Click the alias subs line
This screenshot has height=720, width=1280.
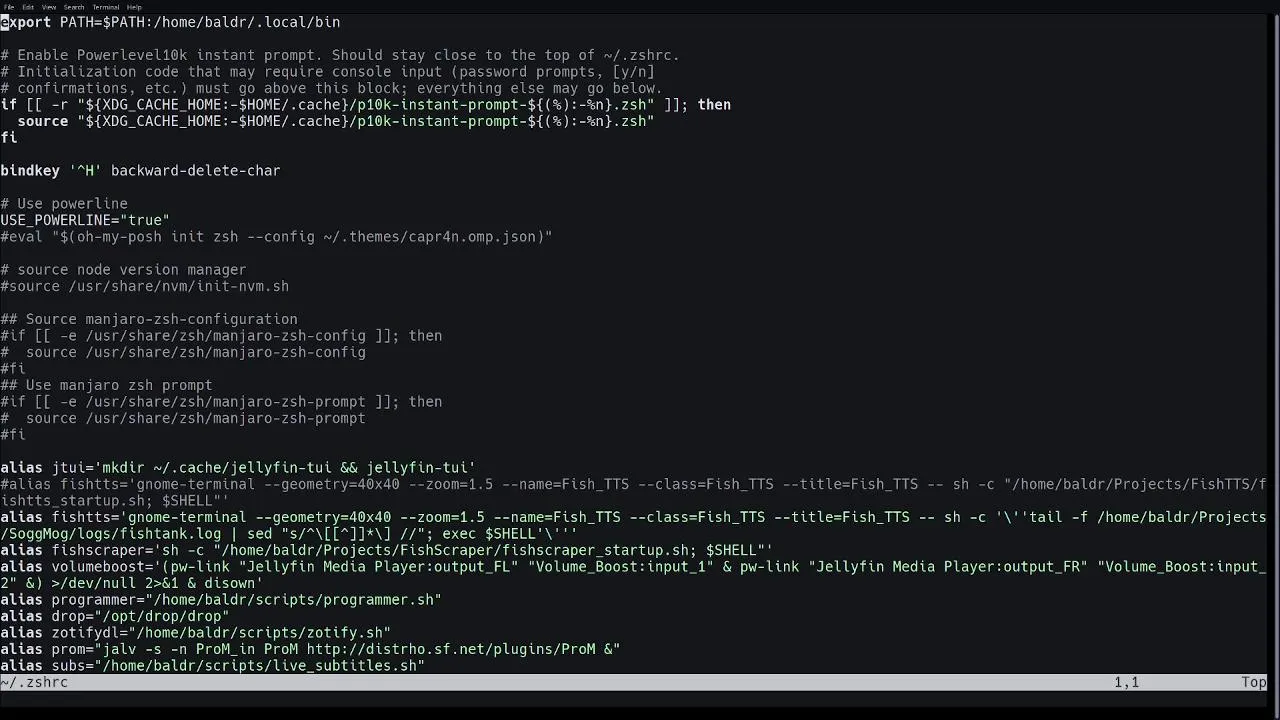[212, 666]
